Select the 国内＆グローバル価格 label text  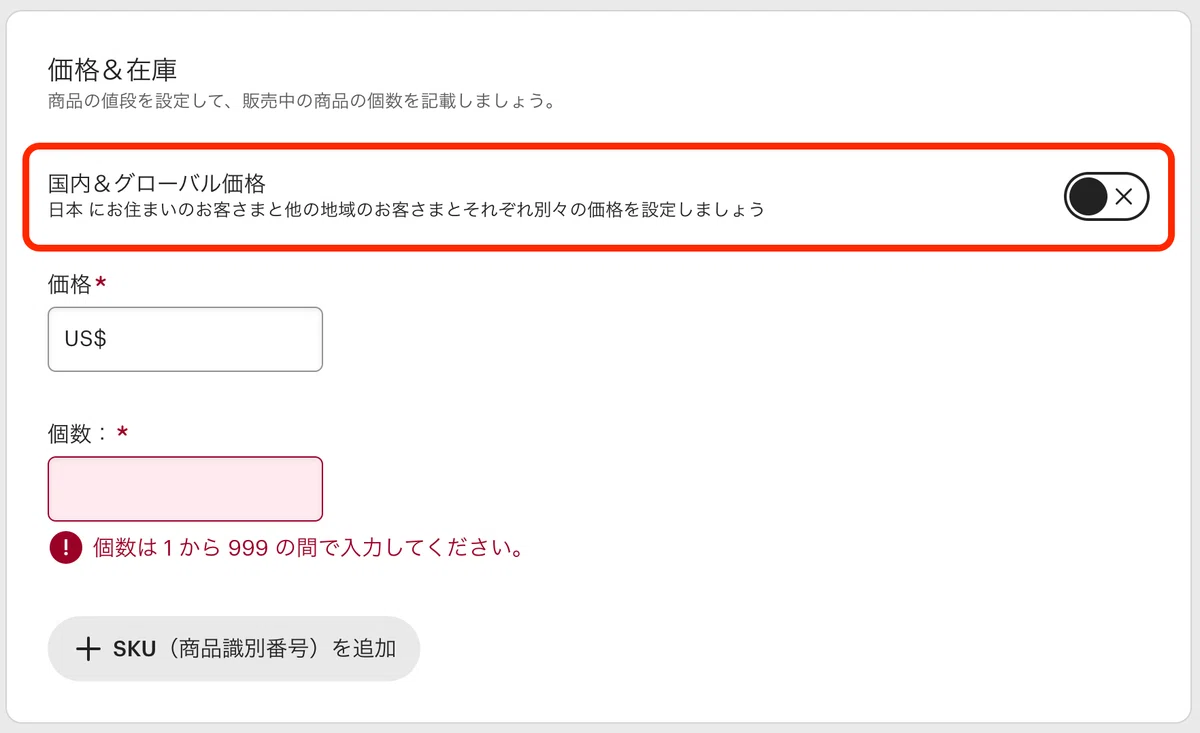coord(157,184)
